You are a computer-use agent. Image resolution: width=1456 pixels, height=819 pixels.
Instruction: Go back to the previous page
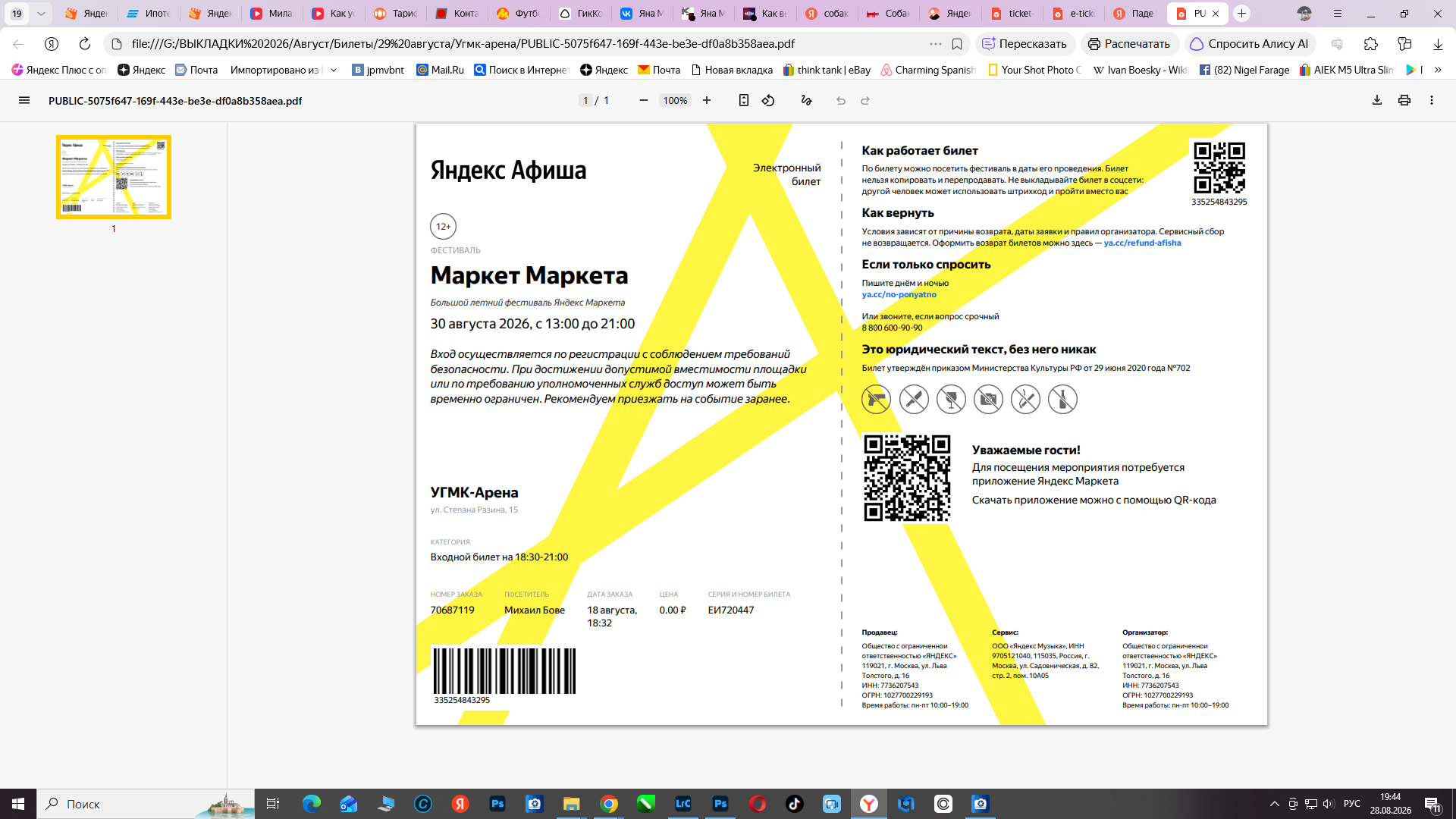18,44
